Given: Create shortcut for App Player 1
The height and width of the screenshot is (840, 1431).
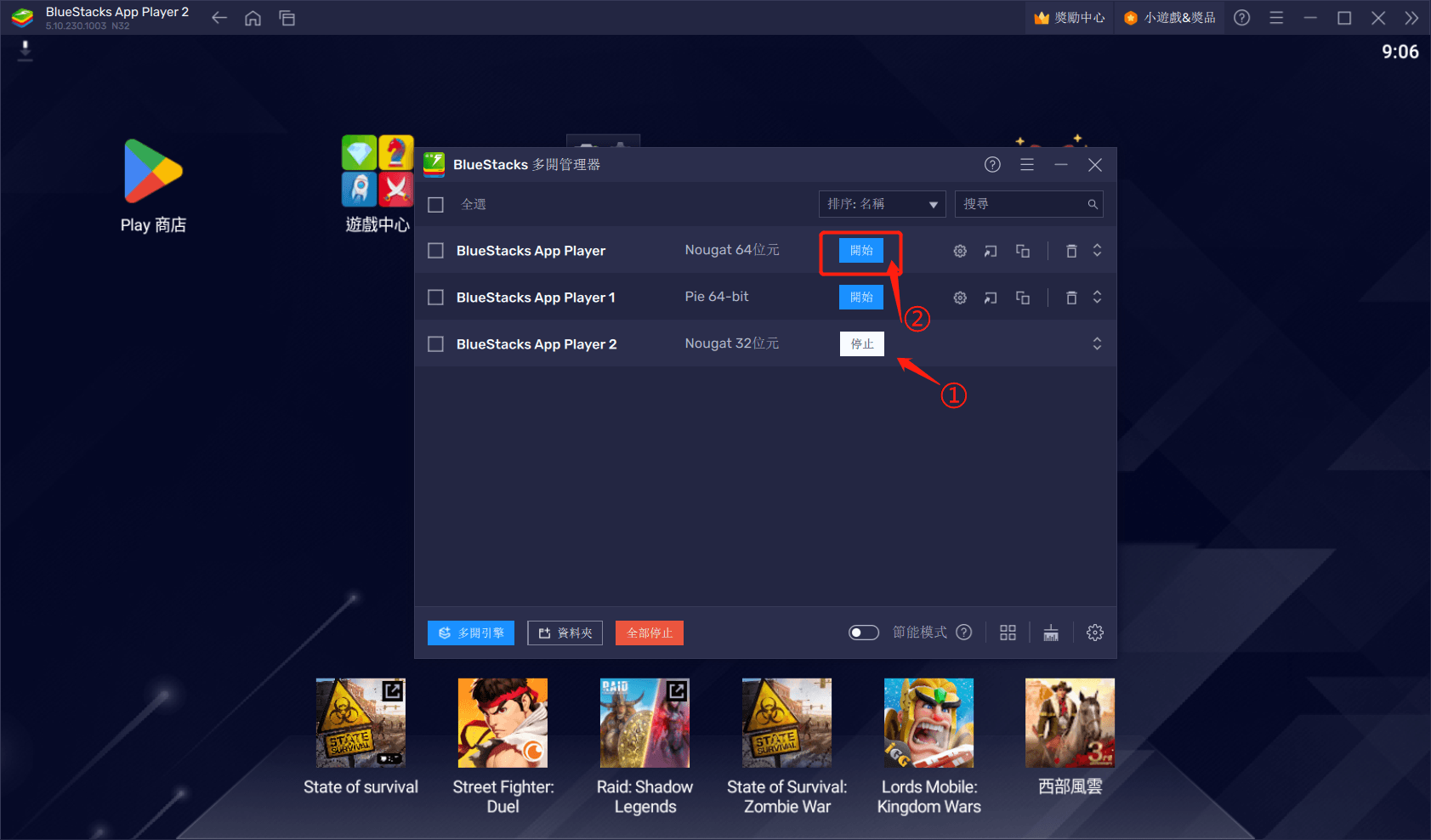Looking at the screenshot, I should click(x=991, y=298).
